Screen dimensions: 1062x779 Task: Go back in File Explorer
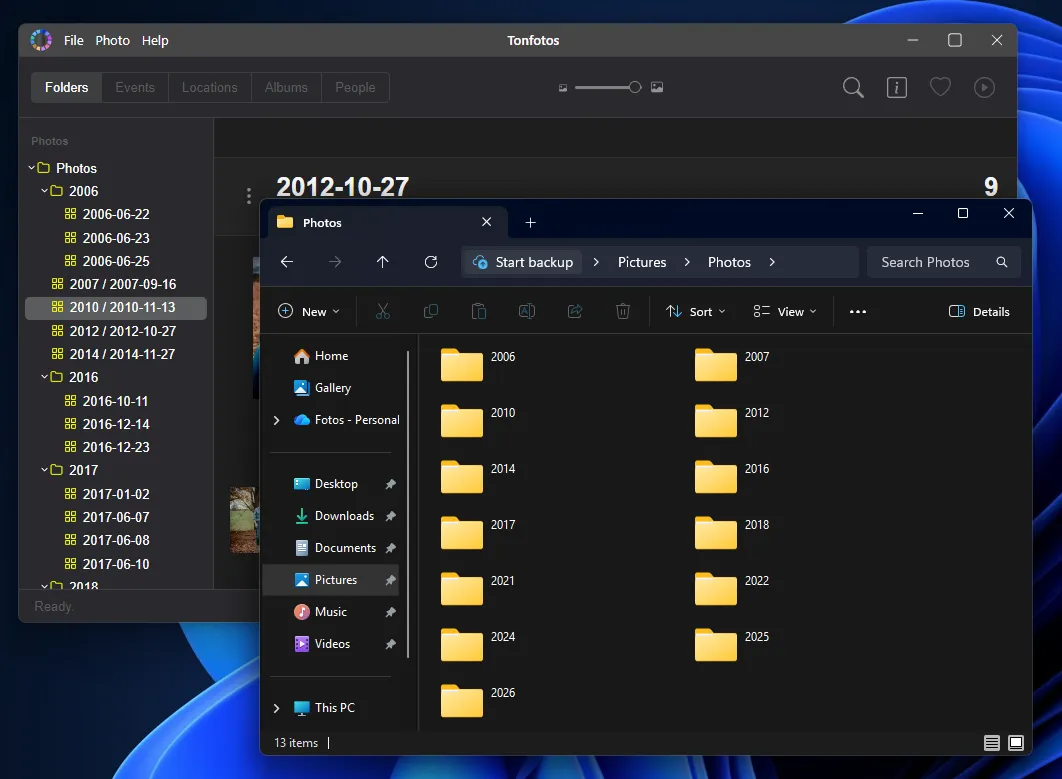(286, 262)
